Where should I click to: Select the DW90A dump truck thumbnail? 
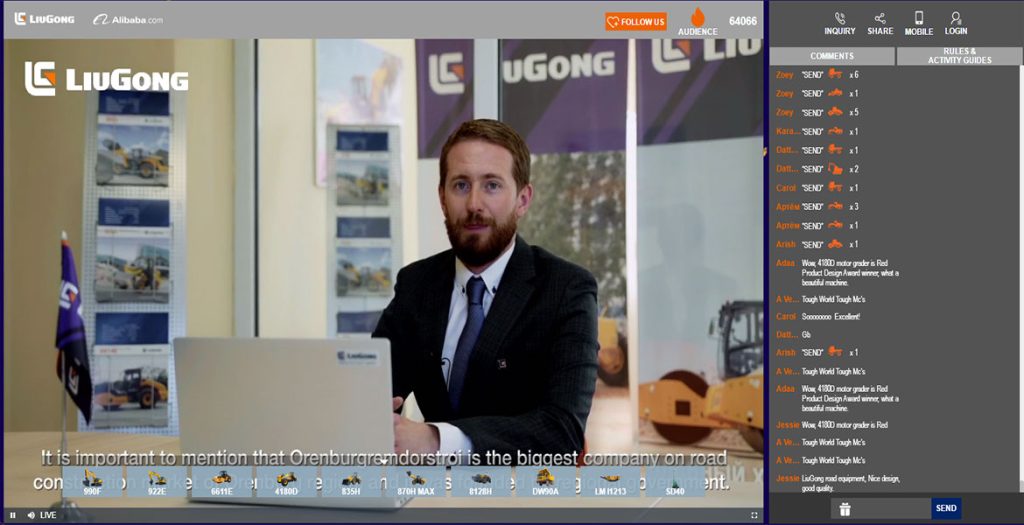[545, 481]
